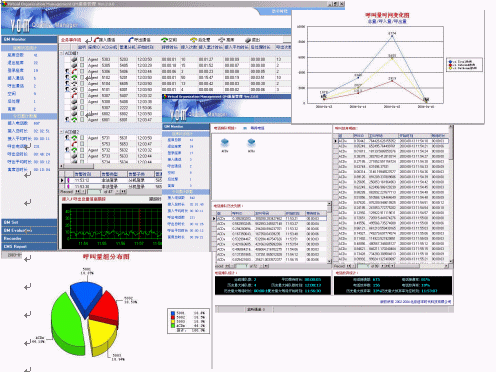The width and height of the screenshot is (496, 372).
Task: Select the second blue ACD queue icon
Action: click(251, 143)
